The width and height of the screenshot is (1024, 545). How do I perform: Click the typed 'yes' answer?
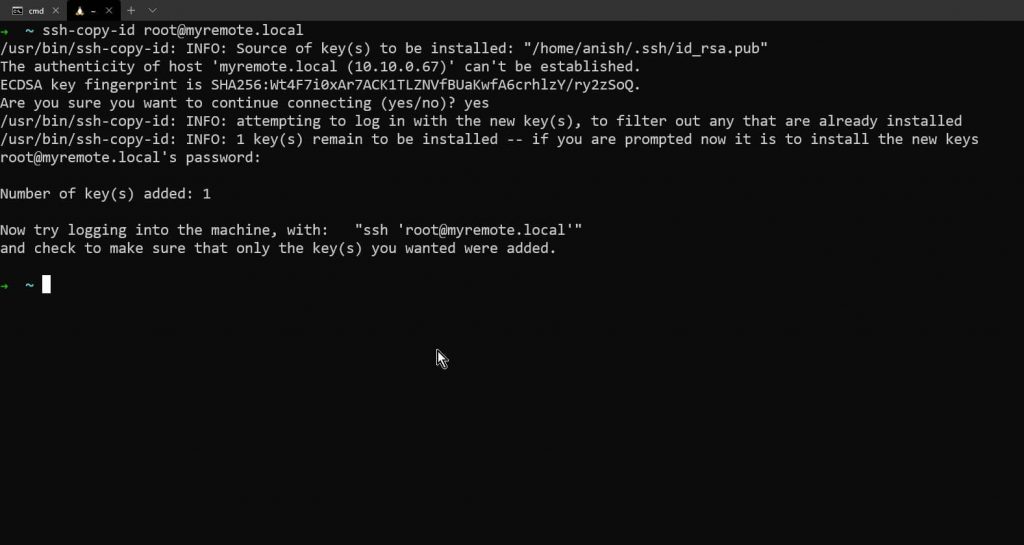pyautogui.click(x=477, y=103)
